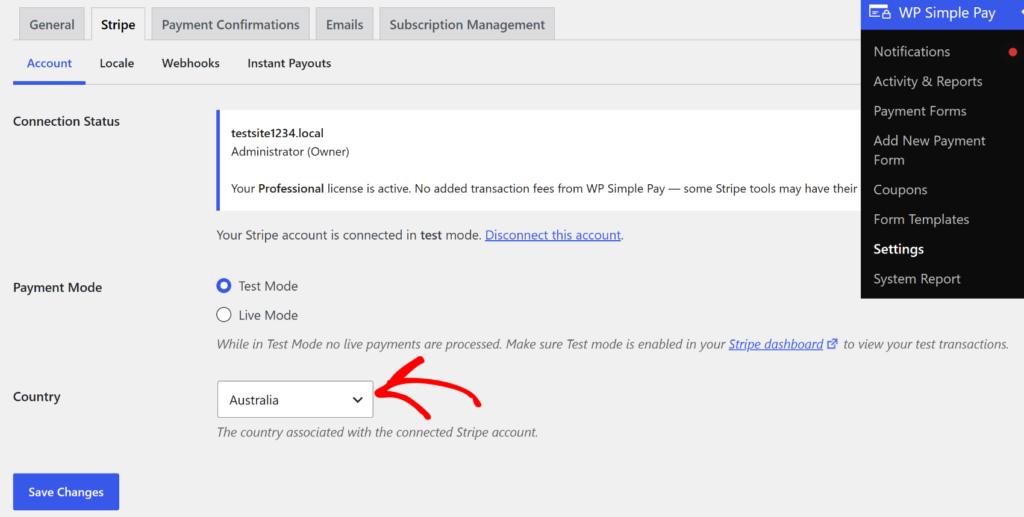The width and height of the screenshot is (1024, 517).
Task: Open the Payment Confirmations tab
Action: pos(231,24)
